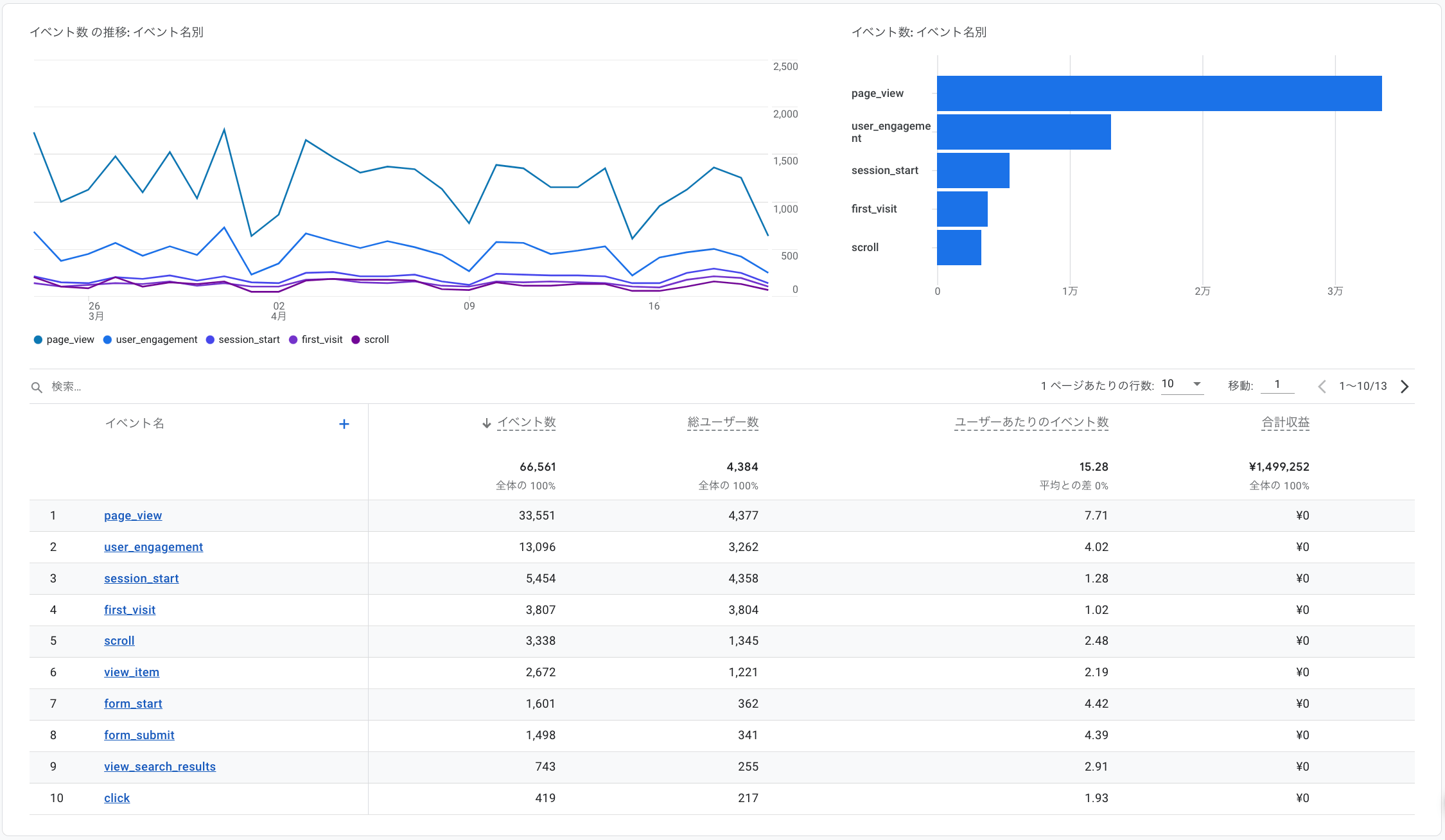Click the user_engagement bar in bar chart
Image resolution: width=1445 pixels, height=840 pixels.
point(1024,132)
